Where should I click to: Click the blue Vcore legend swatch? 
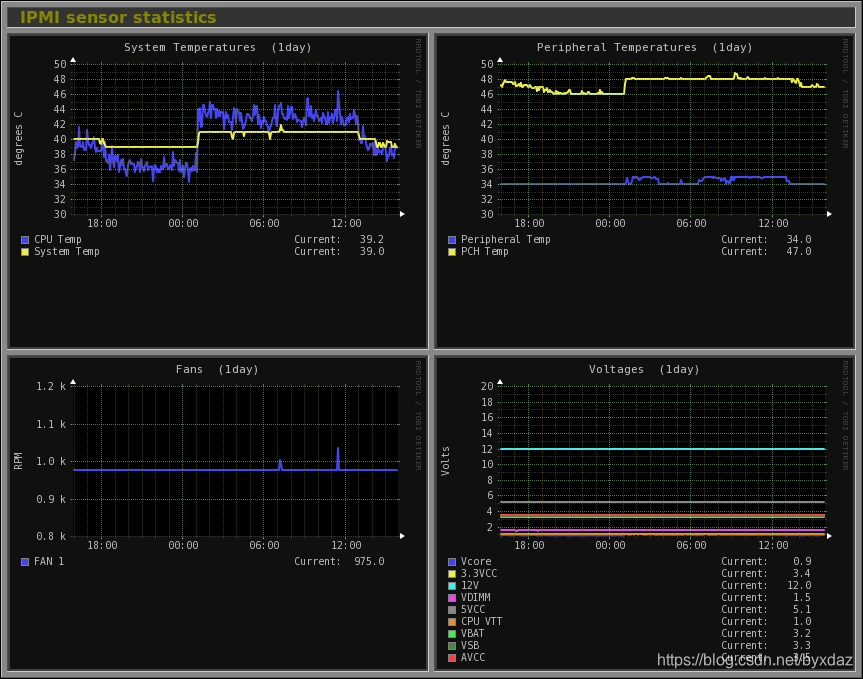click(x=452, y=562)
